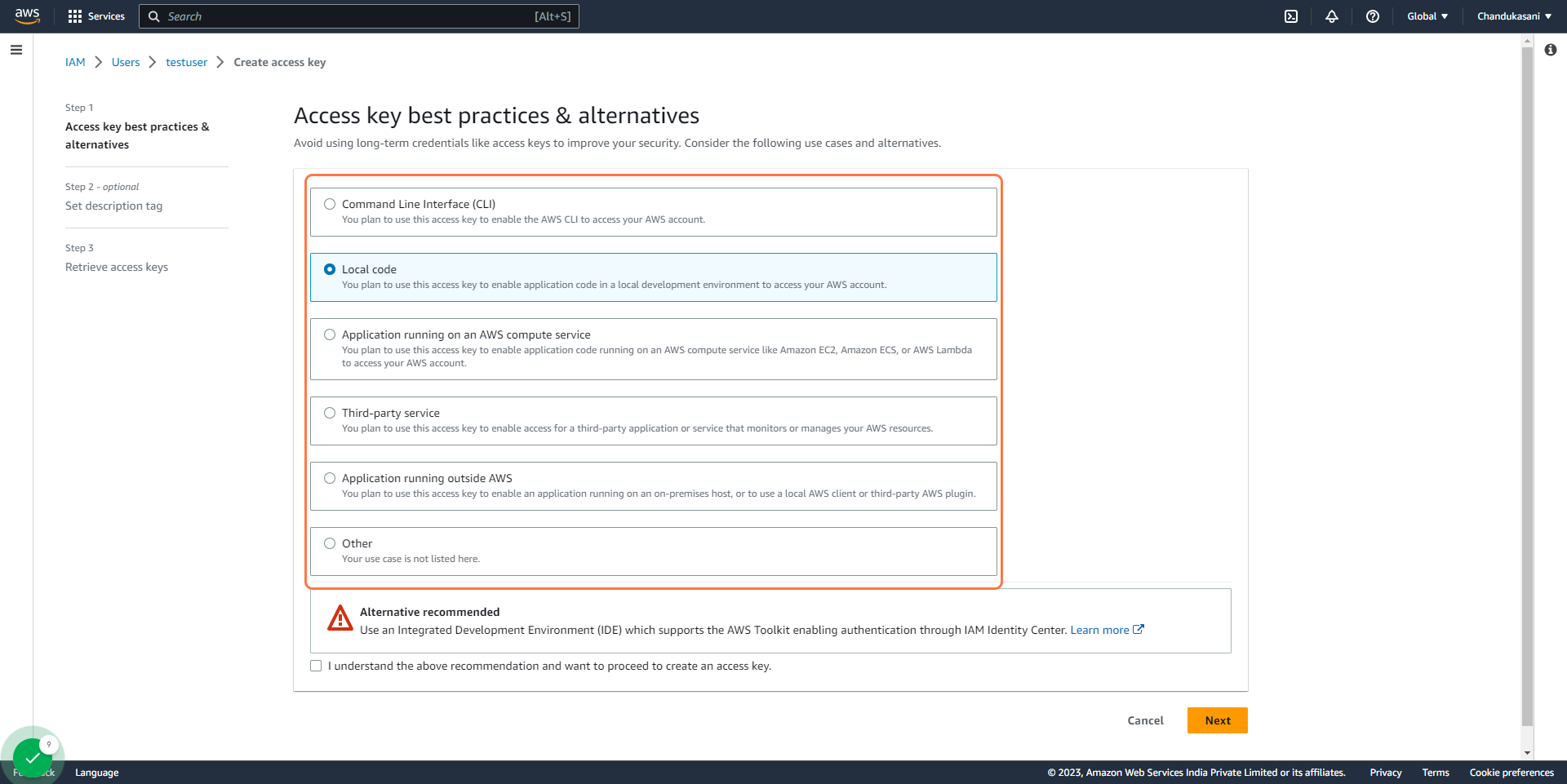The image size is (1567, 784).
Task: Open the Privacy footer link
Action: [1386, 773]
